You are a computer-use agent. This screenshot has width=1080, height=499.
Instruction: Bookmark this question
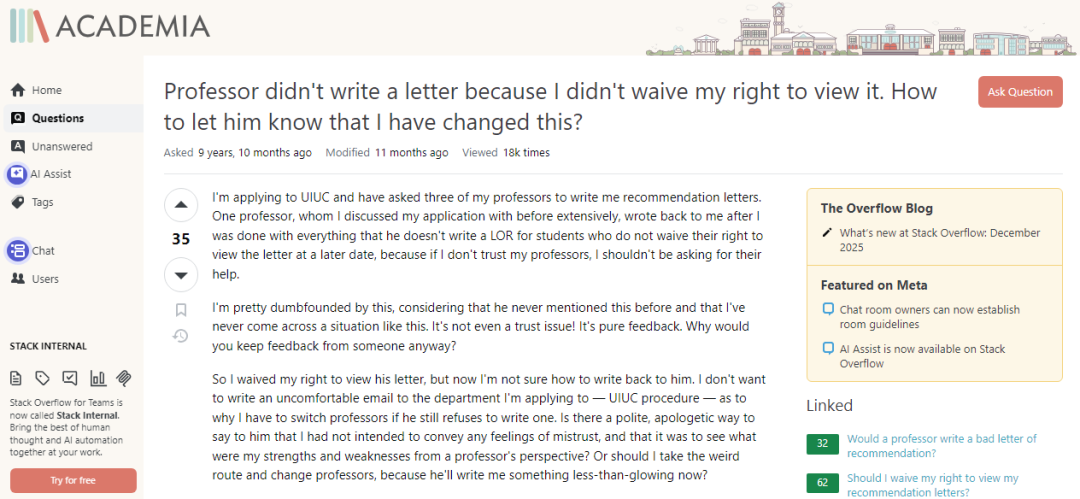pyautogui.click(x=181, y=310)
